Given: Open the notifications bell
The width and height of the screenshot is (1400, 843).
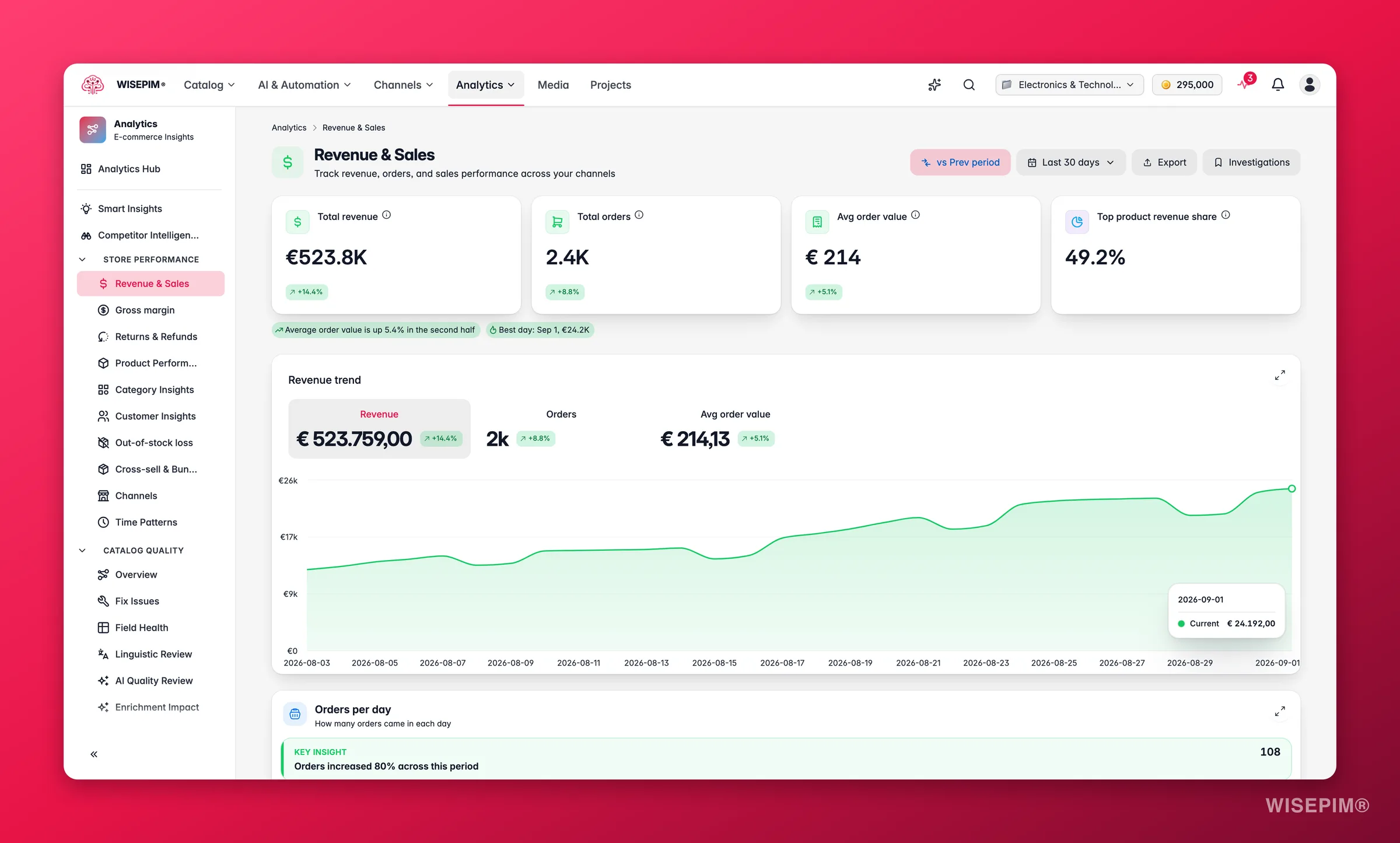Looking at the screenshot, I should tap(1277, 85).
